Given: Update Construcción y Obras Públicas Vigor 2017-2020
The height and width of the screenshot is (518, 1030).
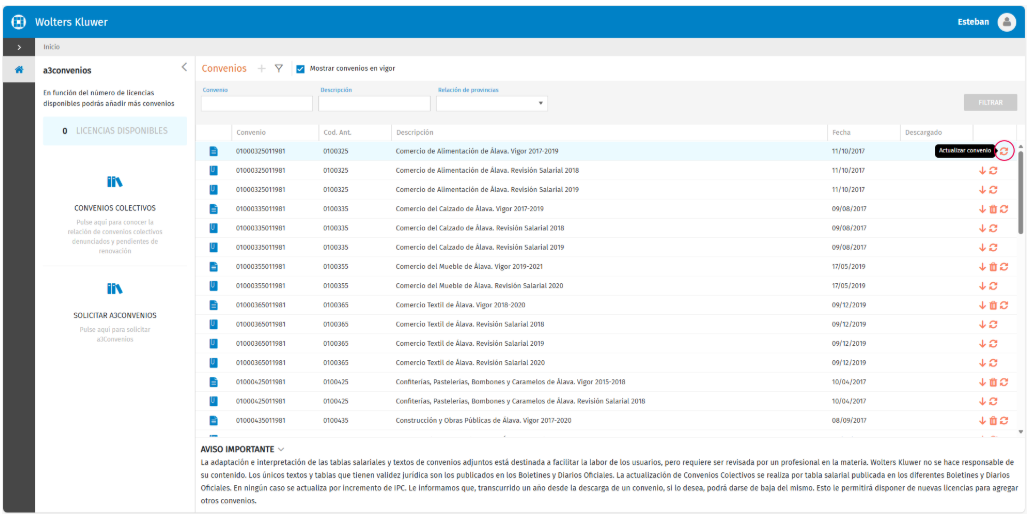Looking at the screenshot, I should tap(1004, 421).
